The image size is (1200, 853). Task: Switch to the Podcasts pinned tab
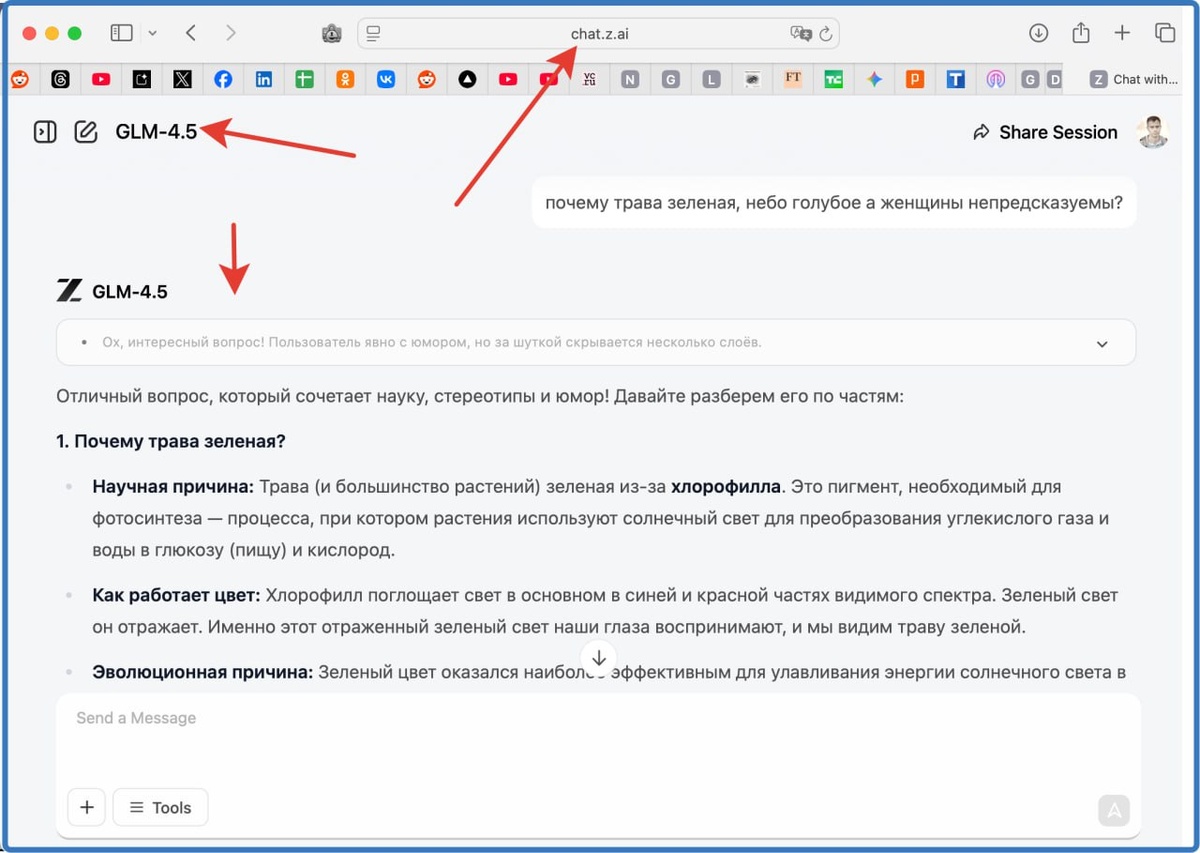pos(996,79)
